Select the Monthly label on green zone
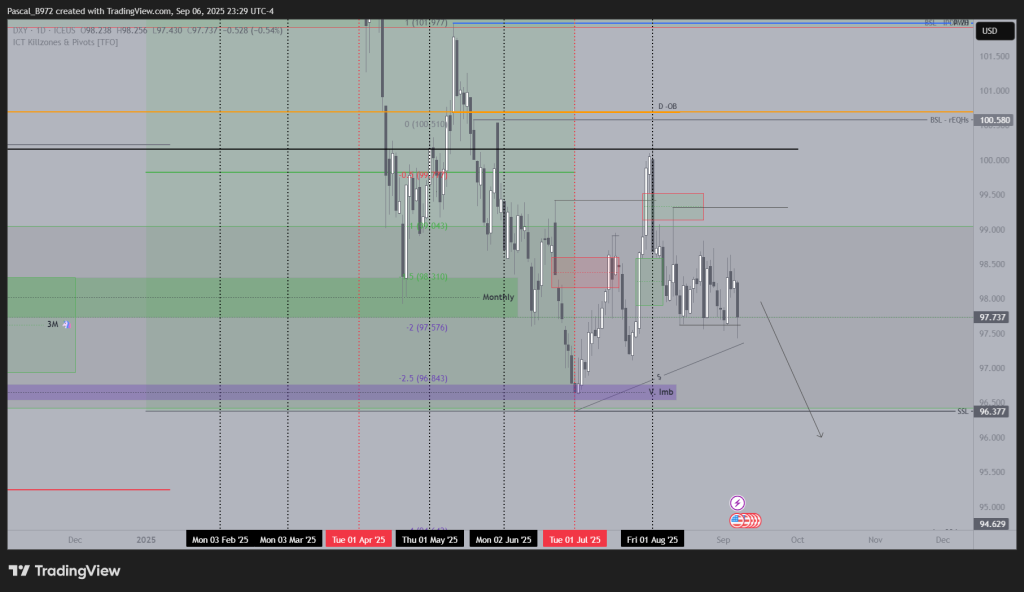1024x592 pixels. [498, 297]
